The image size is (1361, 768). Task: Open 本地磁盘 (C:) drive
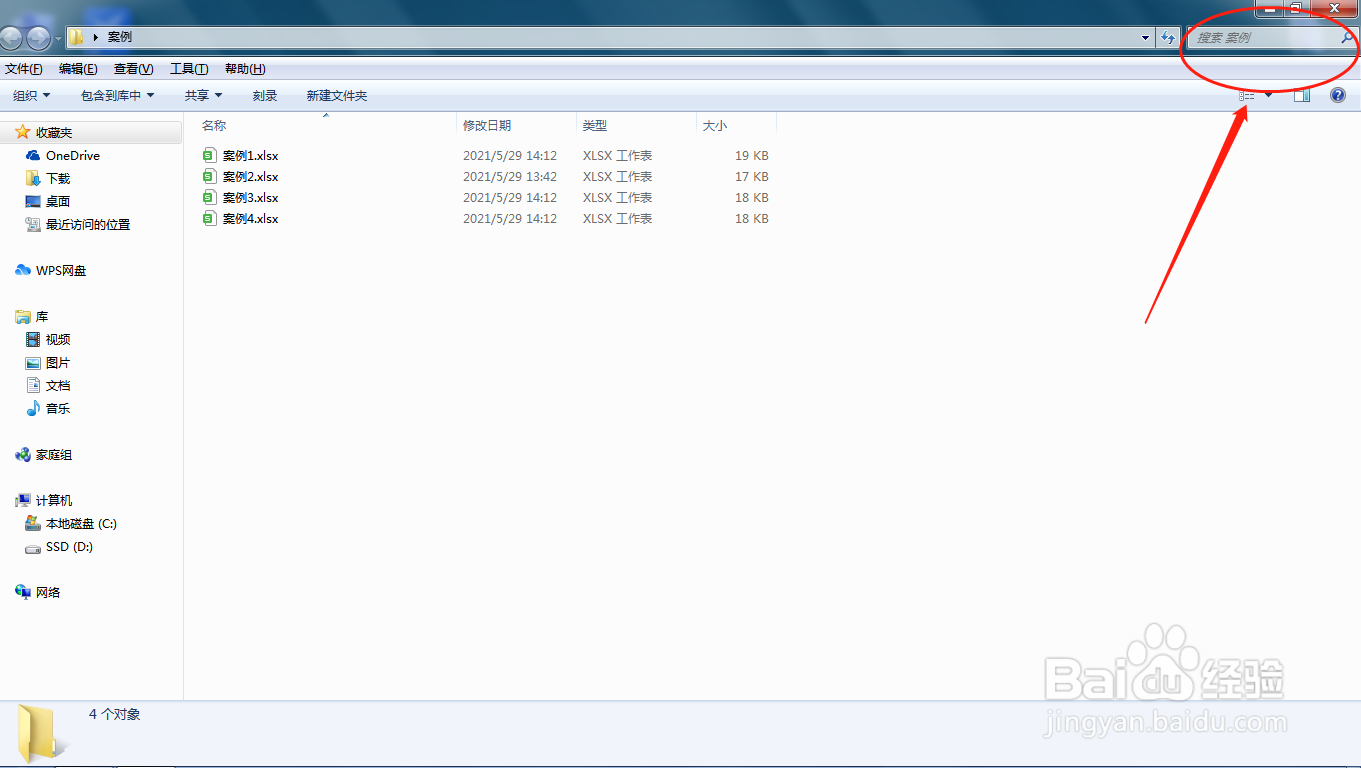[81, 524]
